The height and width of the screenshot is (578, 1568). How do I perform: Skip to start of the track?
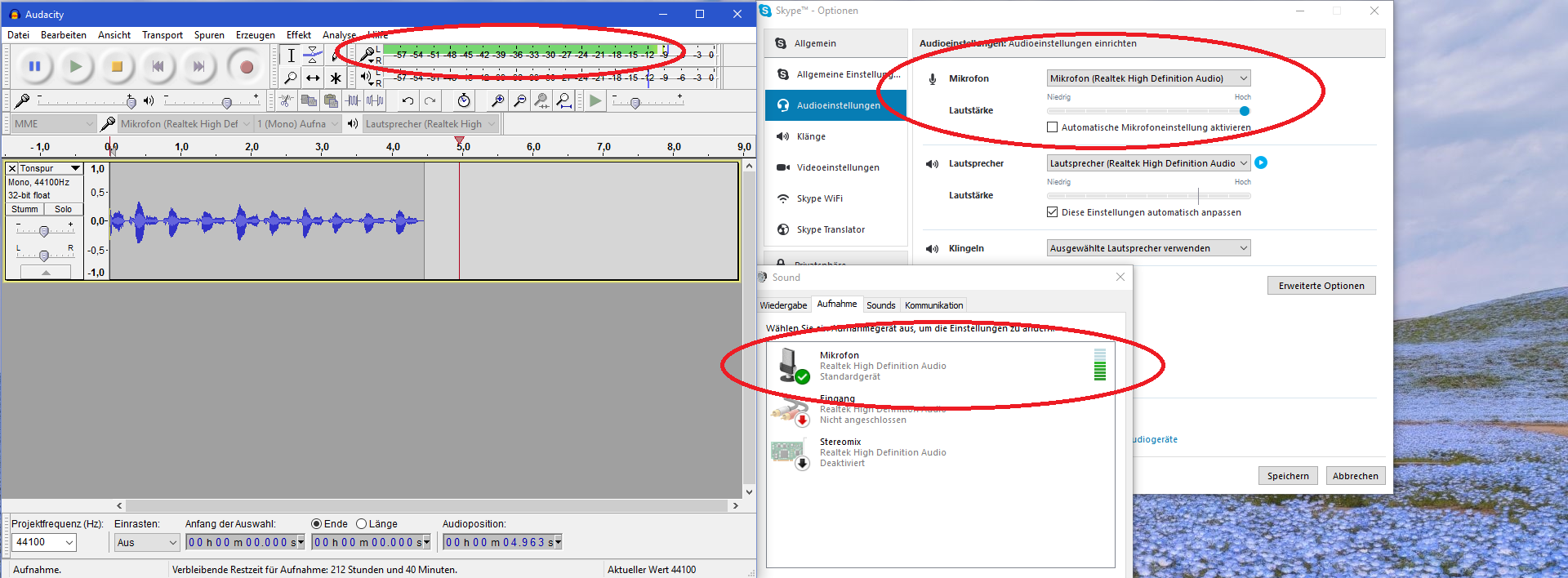click(158, 67)
